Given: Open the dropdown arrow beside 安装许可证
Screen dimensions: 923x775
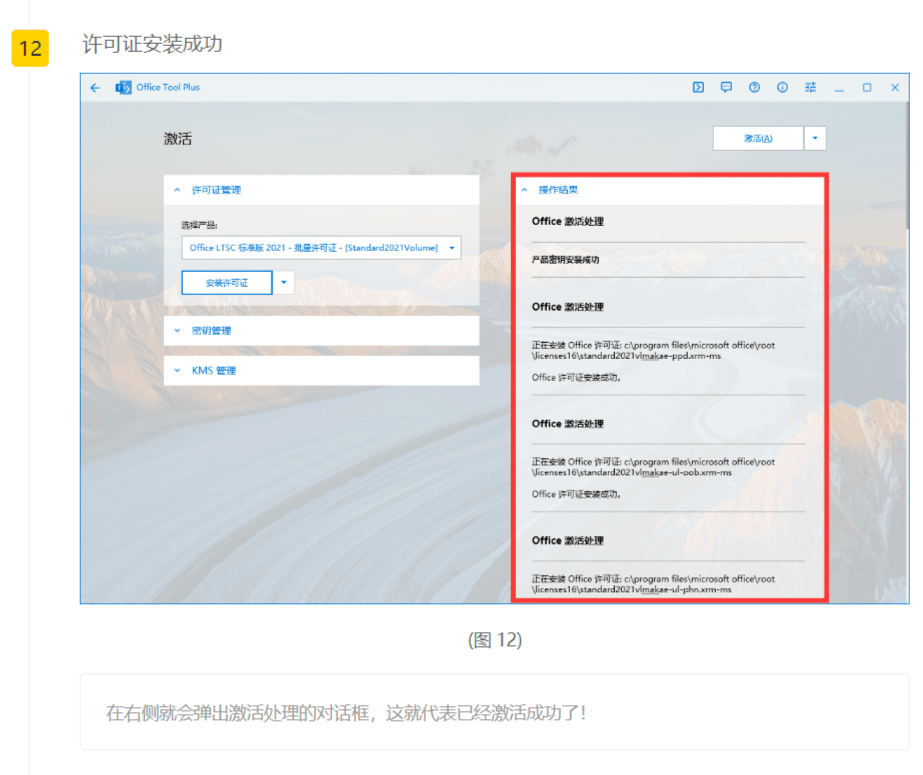Looking at the screenshot, I should pos(284,283).
